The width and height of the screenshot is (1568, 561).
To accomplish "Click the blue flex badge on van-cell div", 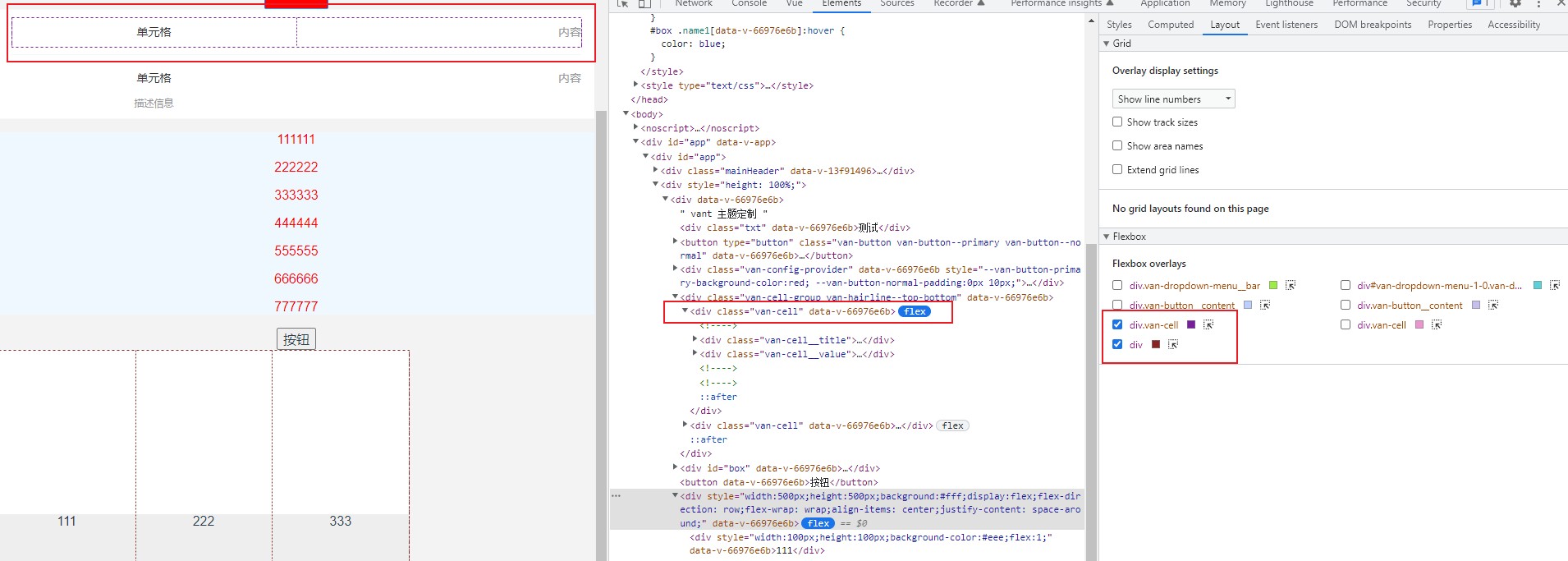I will [915, 312].
